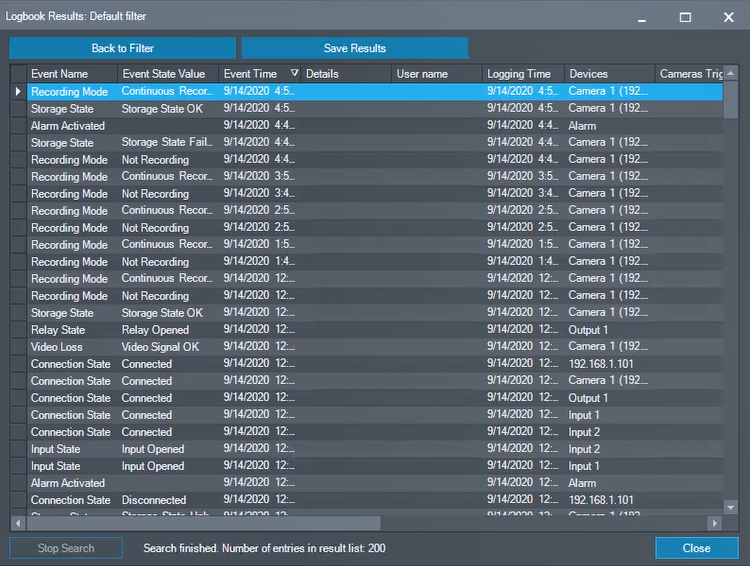Click the Stop Search button
The height and width of the screenshot is (566, 750).
click(x=66, y=548)
